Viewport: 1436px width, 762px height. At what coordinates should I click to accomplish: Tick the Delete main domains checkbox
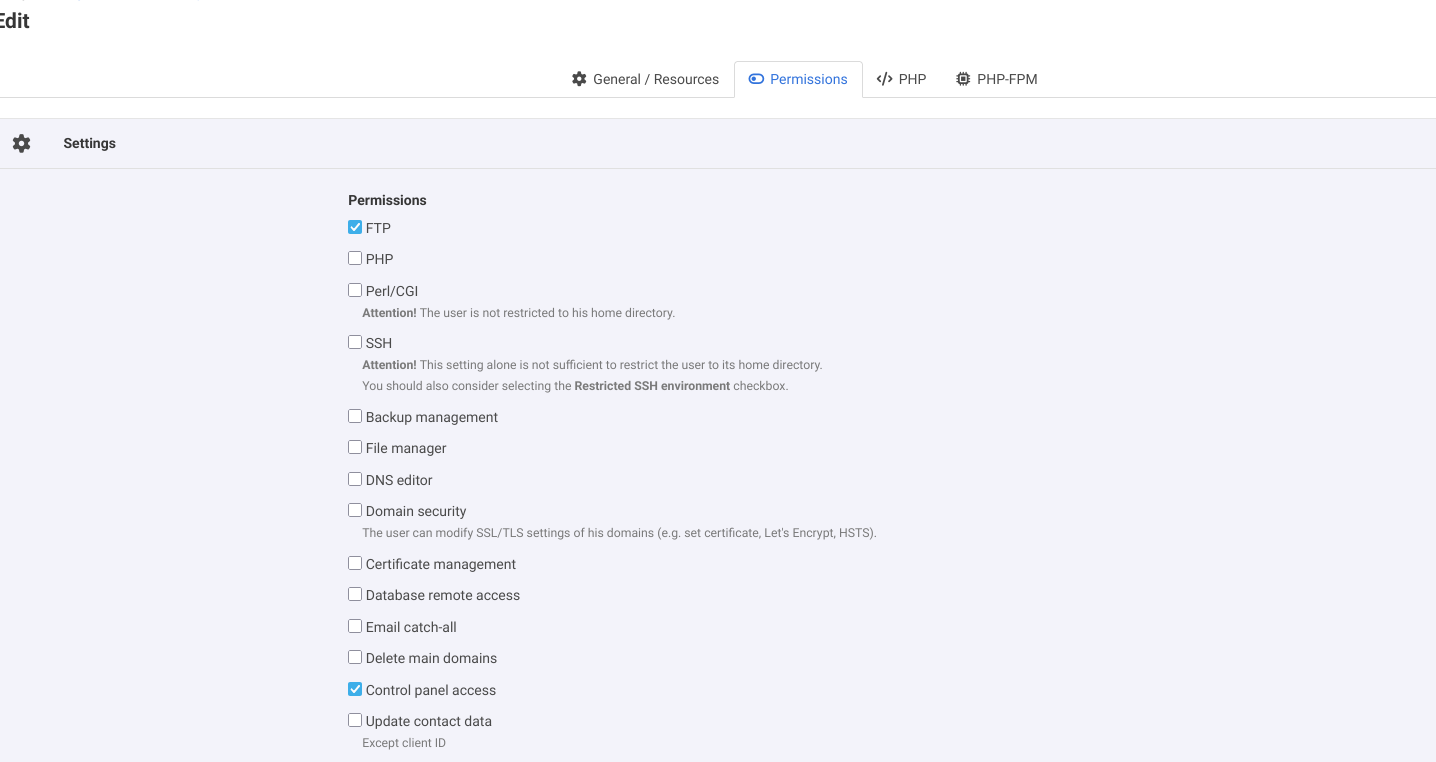pyautogui.click(x=355, y=657)
